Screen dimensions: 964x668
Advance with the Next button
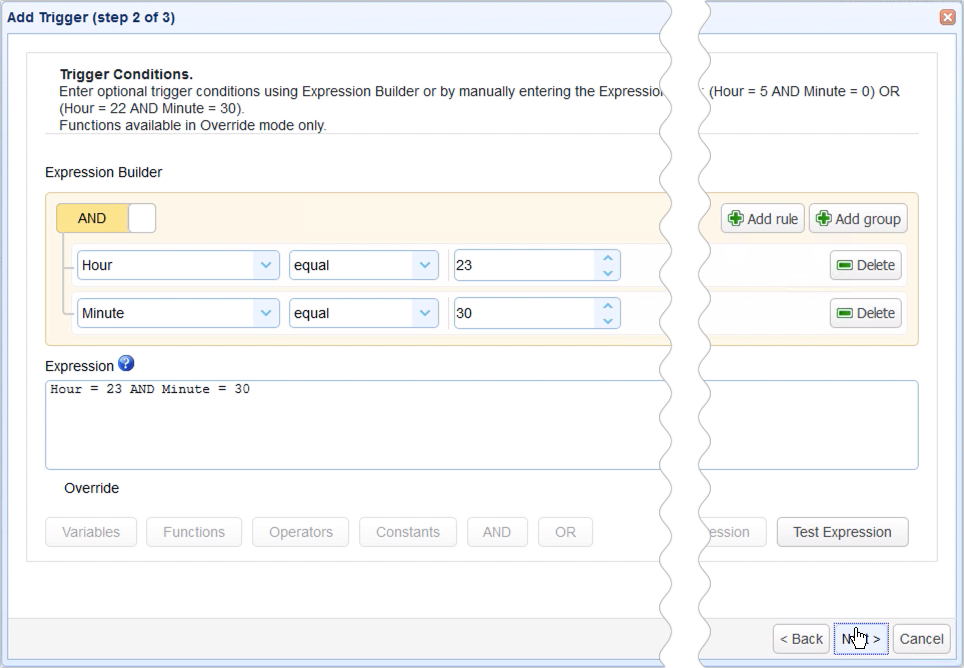[862, 638]
